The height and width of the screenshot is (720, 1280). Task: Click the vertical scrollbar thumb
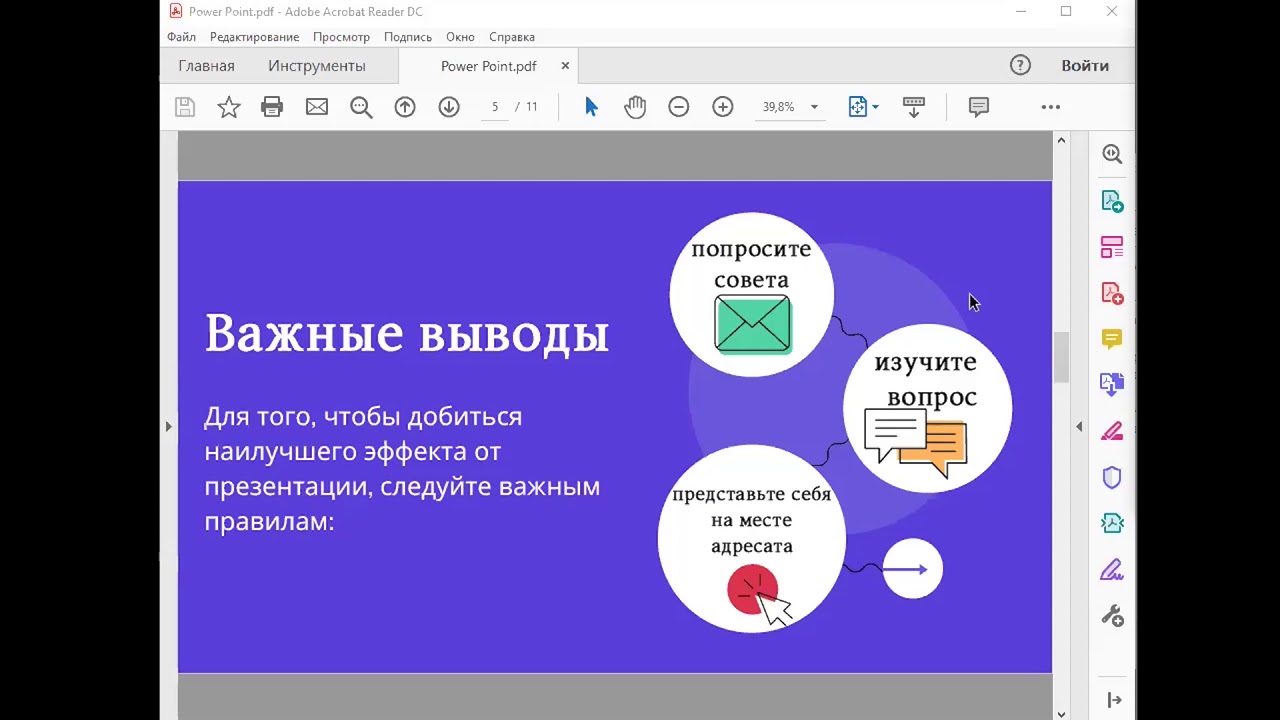1061,356
